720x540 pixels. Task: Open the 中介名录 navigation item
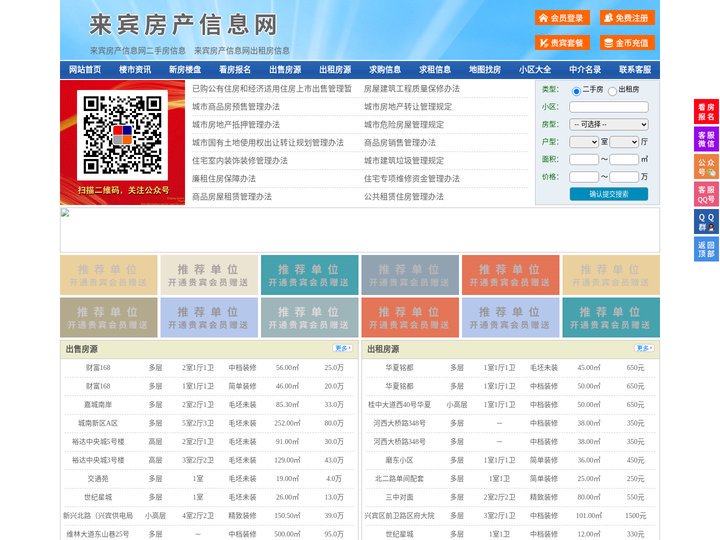coord(585,70)
